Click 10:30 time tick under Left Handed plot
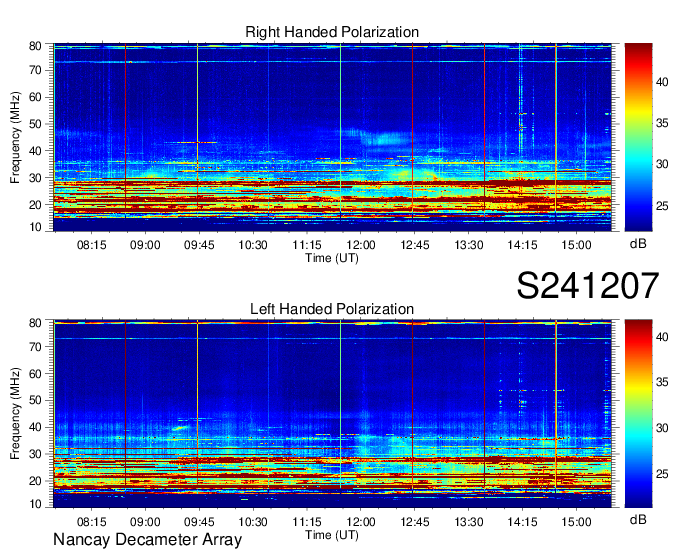The image size is (680, 552). 253,521
